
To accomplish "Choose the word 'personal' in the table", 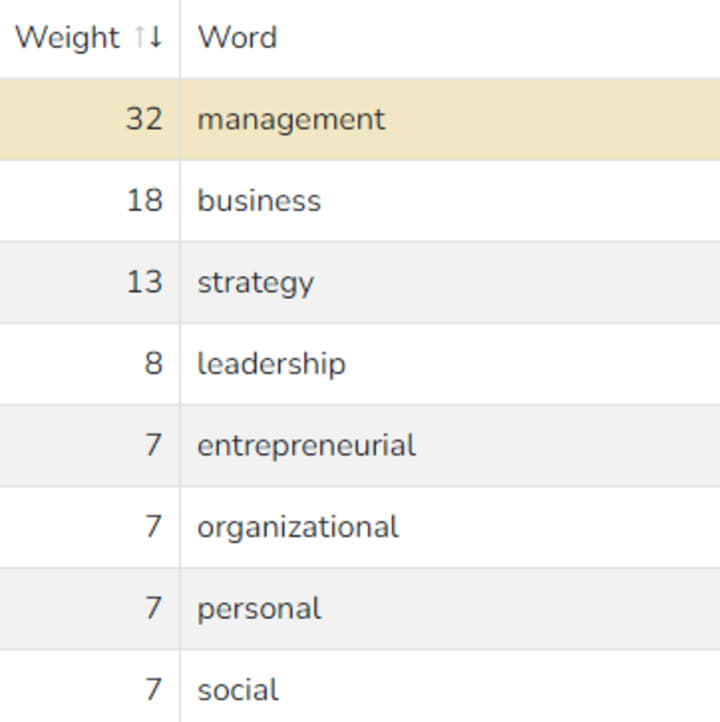I will [x=259, y=608].
